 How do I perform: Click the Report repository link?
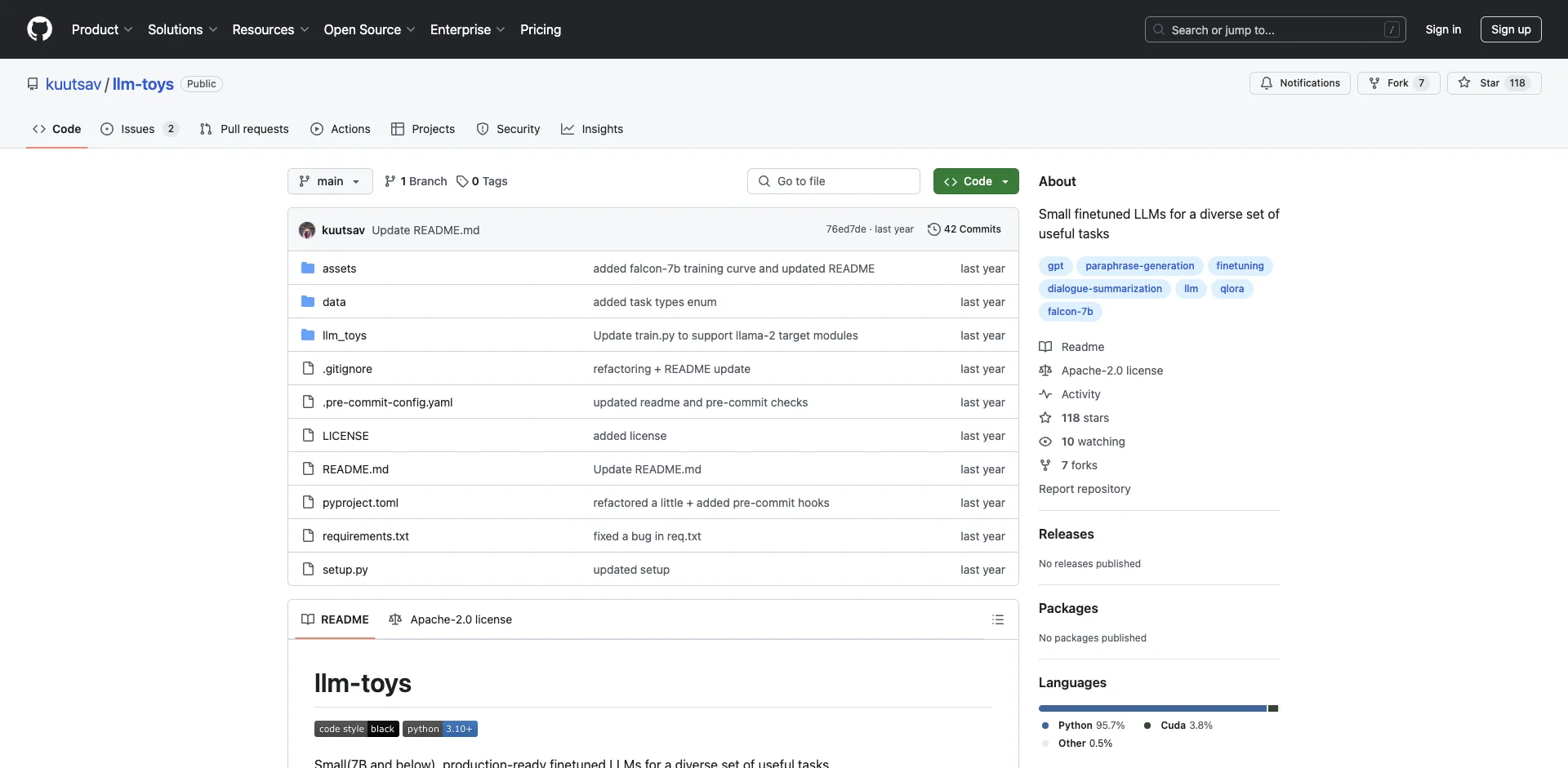tap(1085, 489)
